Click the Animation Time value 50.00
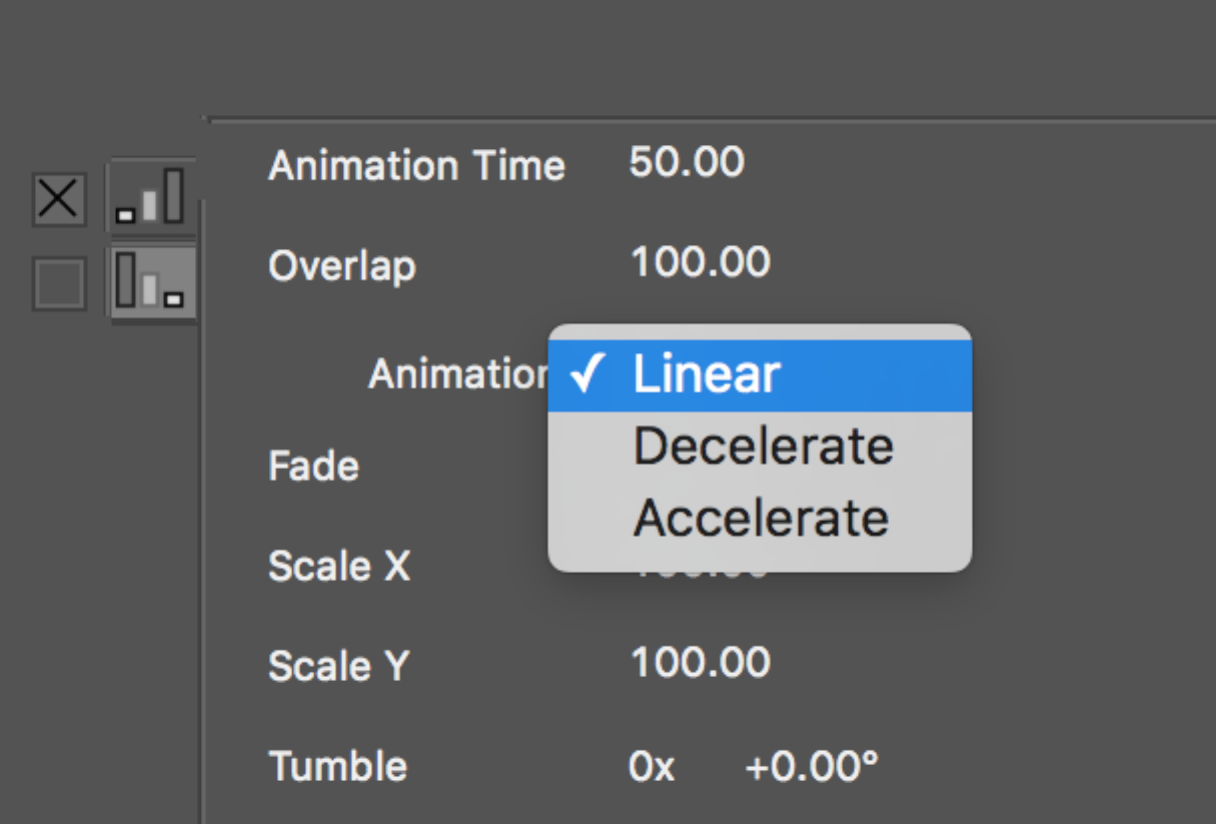 [x=687, y=162]
